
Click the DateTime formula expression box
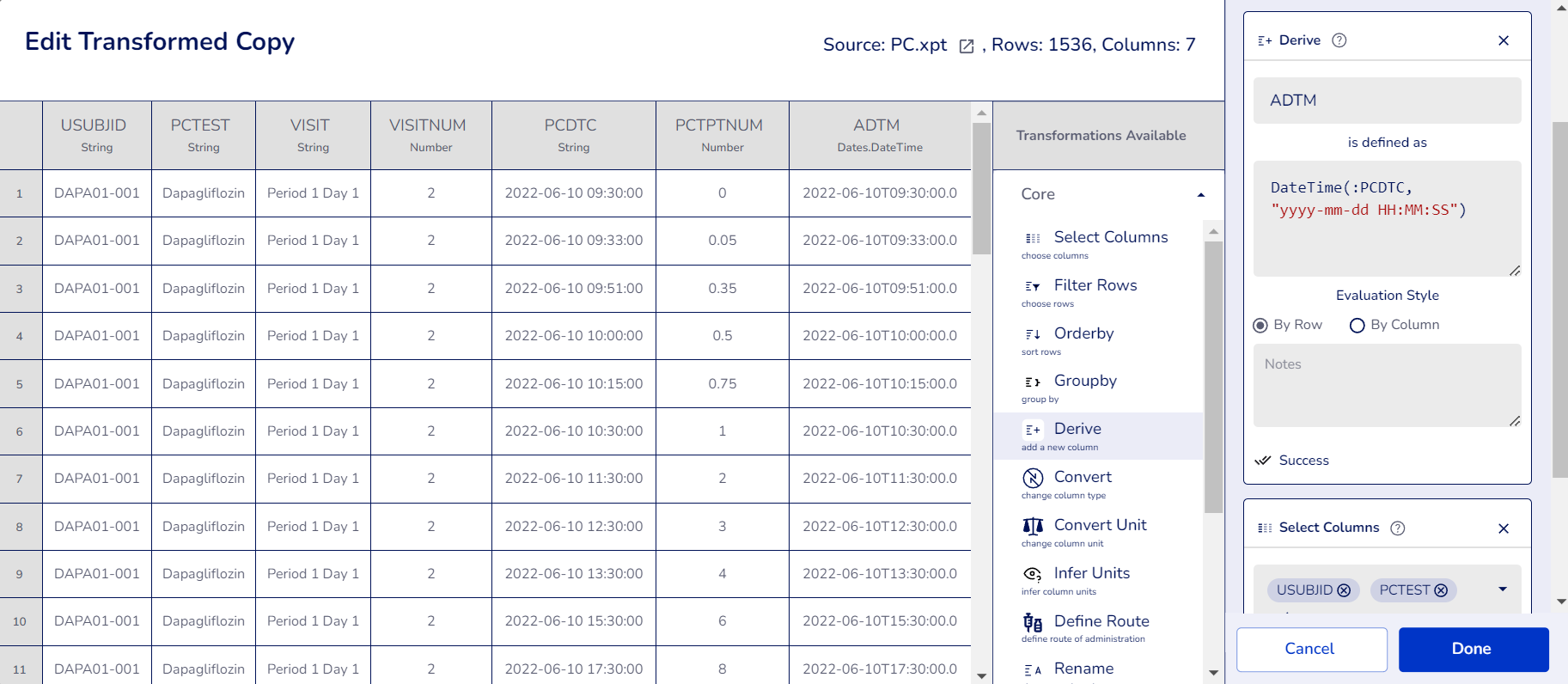[x=1387, y=219]
